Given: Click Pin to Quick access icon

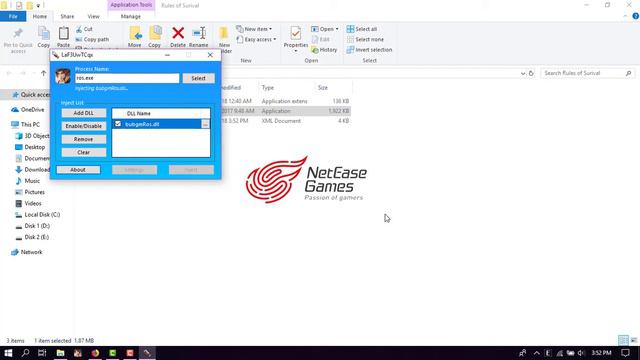Looking at the screenshot, I should tap(18, 33).
